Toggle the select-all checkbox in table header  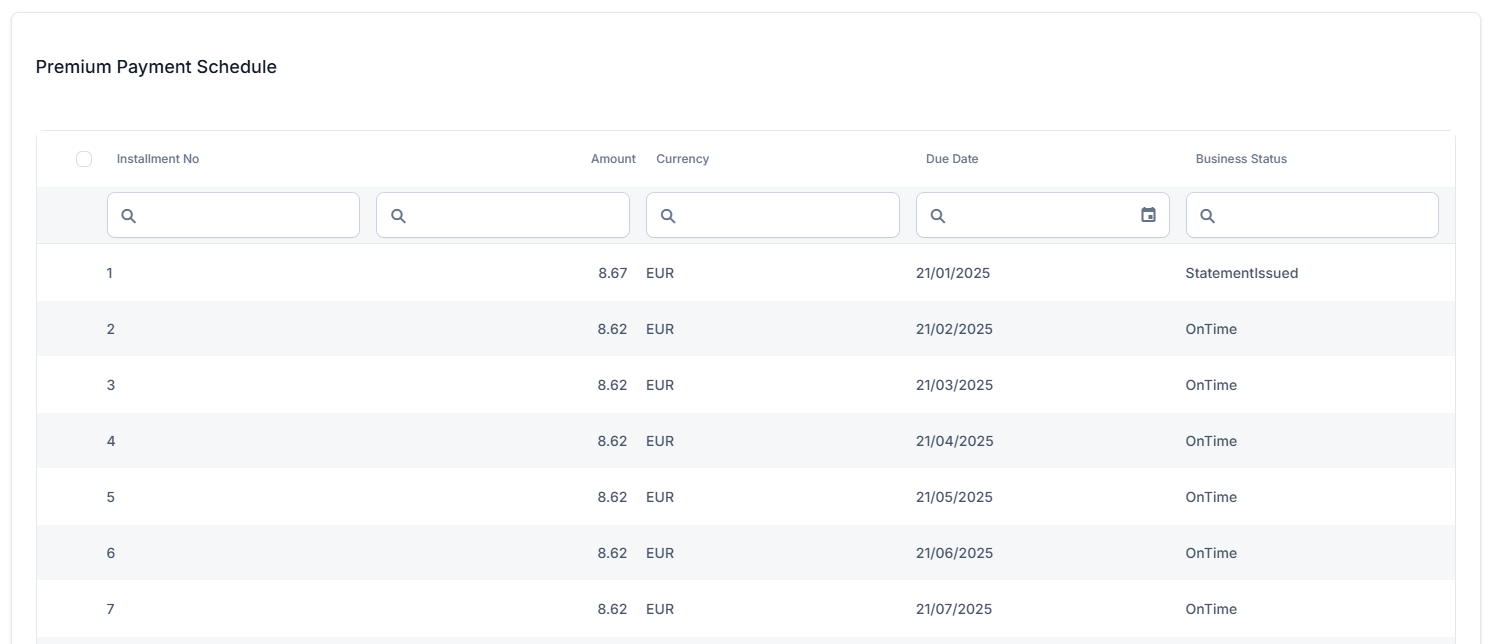(84, 159)
